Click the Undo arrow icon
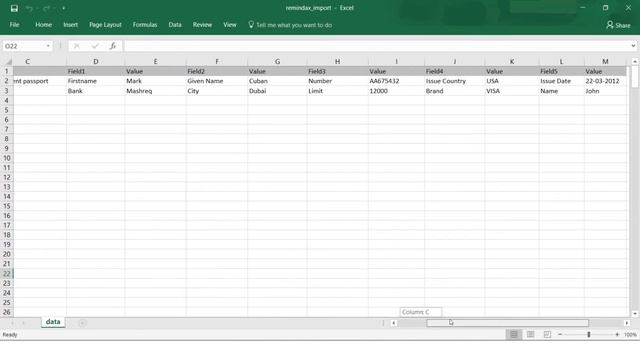Screen dimensions: 640x360 pyautogui.click(x=29, y=8)
